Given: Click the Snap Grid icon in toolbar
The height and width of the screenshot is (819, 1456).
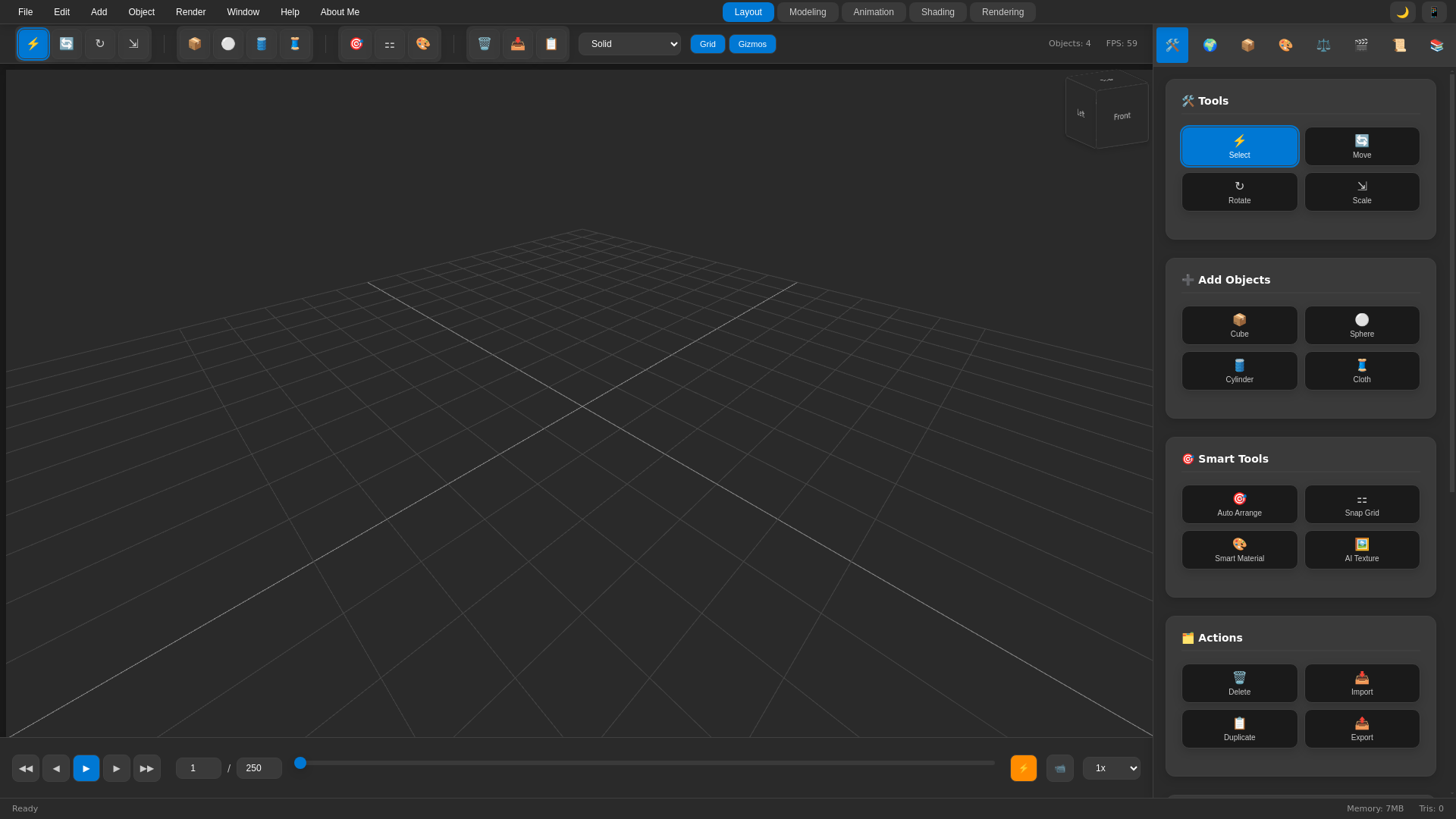Looking at the screenshot, I should click(390, 44).
